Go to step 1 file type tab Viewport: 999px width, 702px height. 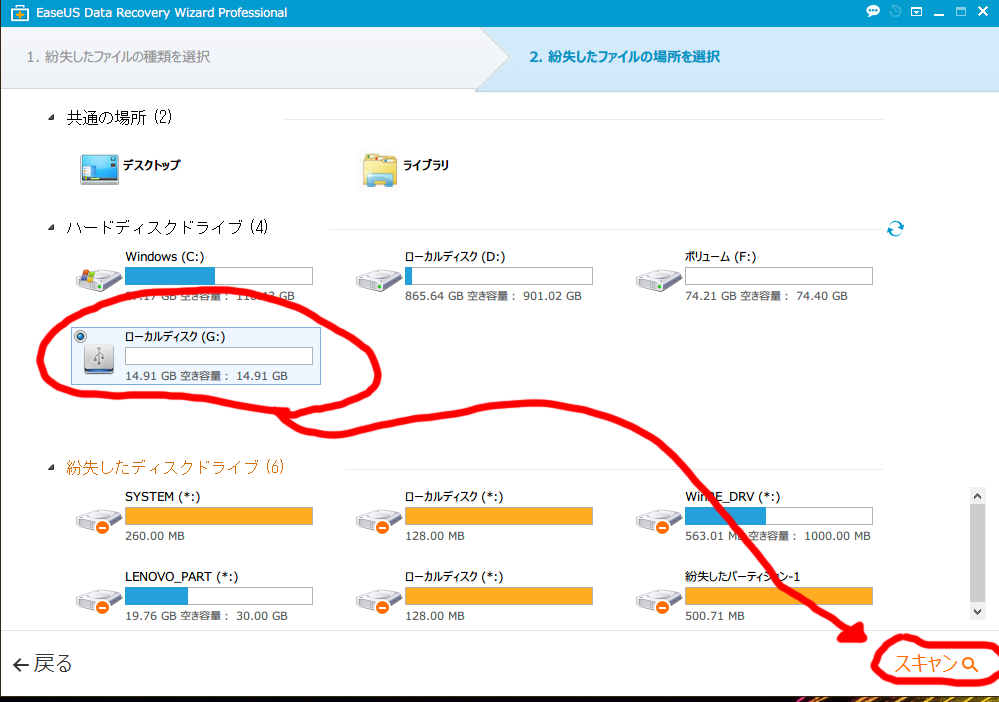(119, 57)
